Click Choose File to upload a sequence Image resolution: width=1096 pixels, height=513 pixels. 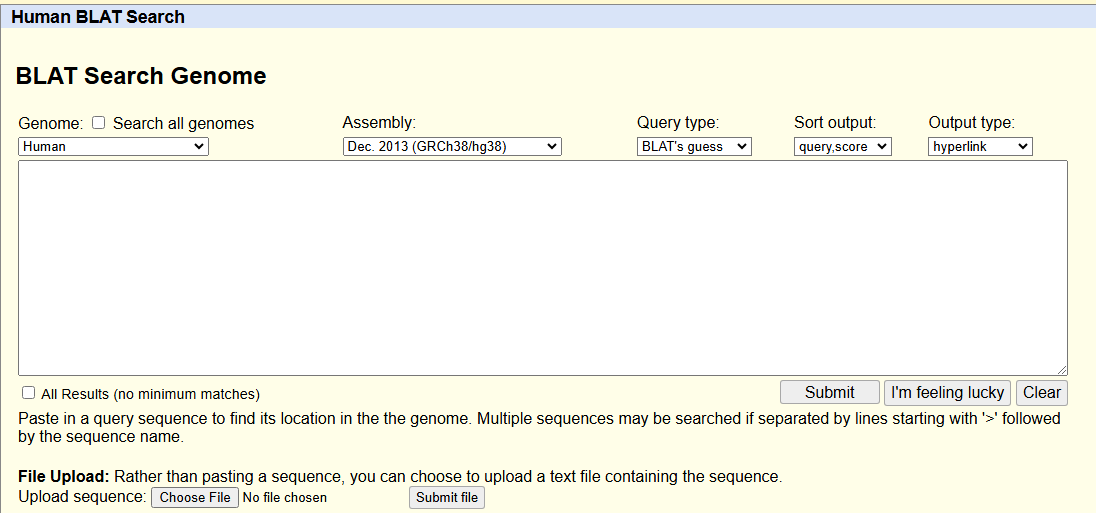[195, 497]
